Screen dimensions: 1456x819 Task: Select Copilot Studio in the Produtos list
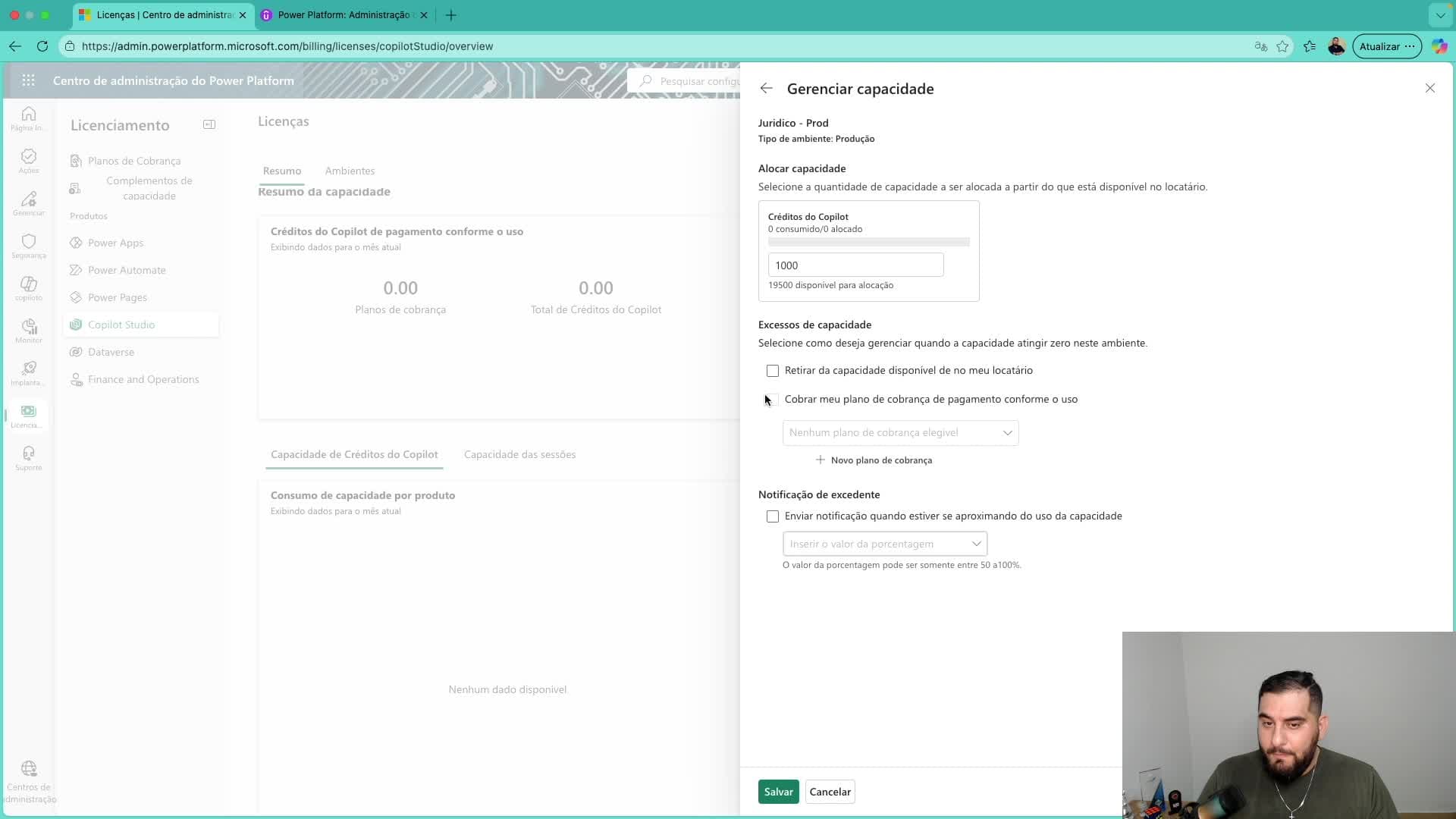click(x=121, y=325)
